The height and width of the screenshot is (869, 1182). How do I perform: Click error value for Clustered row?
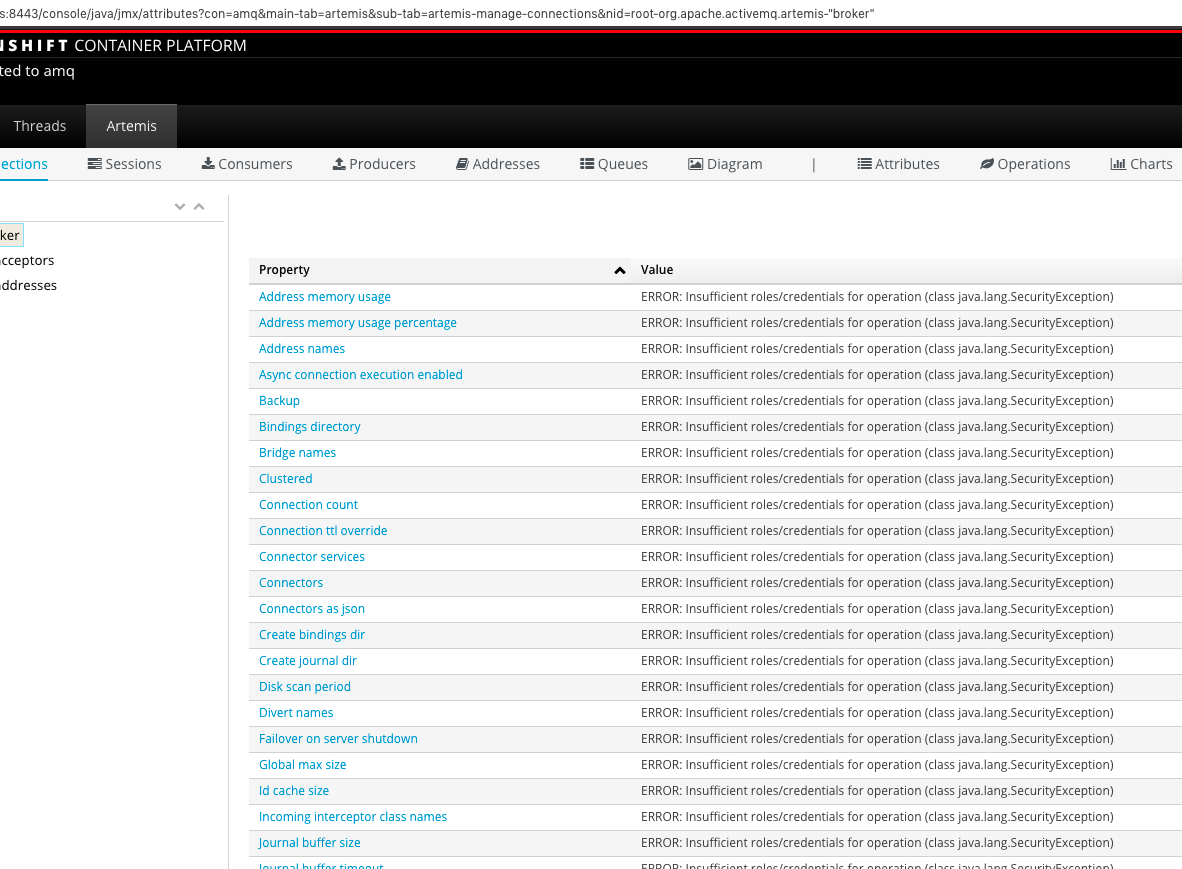(x=877, y=479)
